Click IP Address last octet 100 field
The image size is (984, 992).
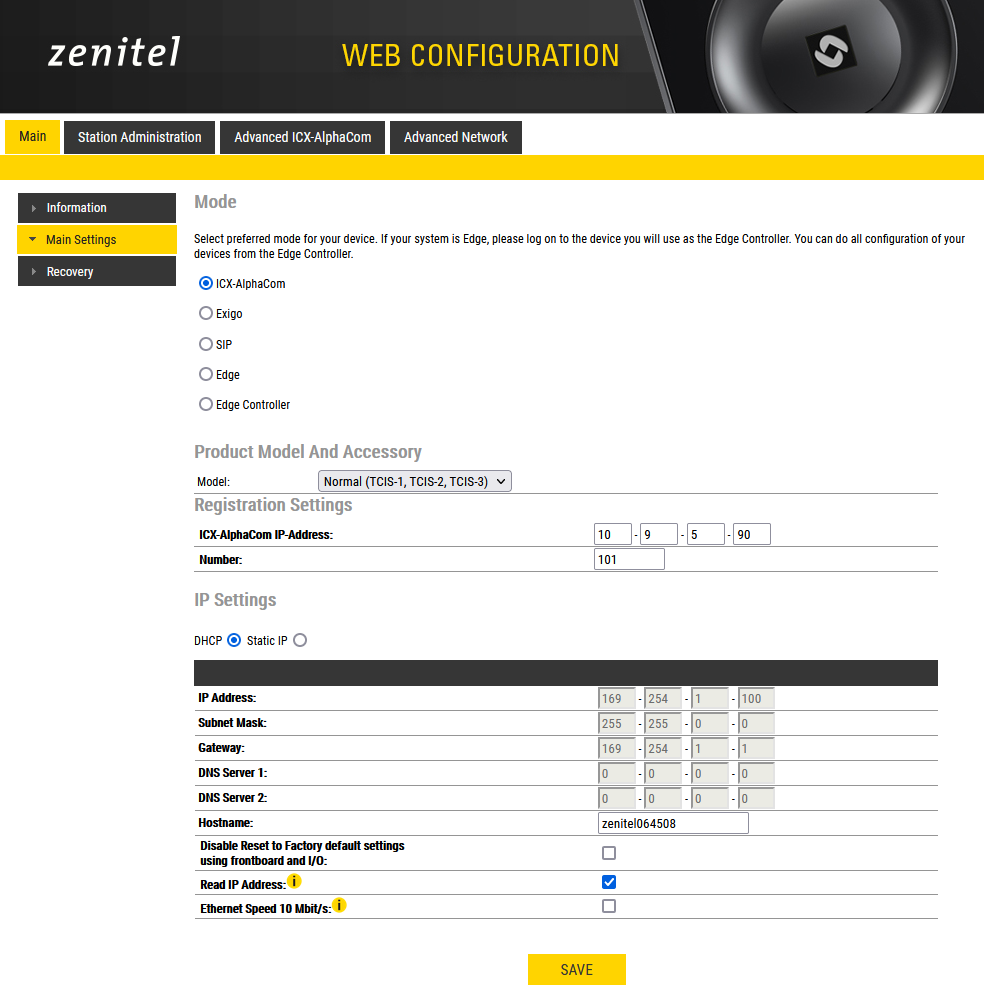coord(756,698)
